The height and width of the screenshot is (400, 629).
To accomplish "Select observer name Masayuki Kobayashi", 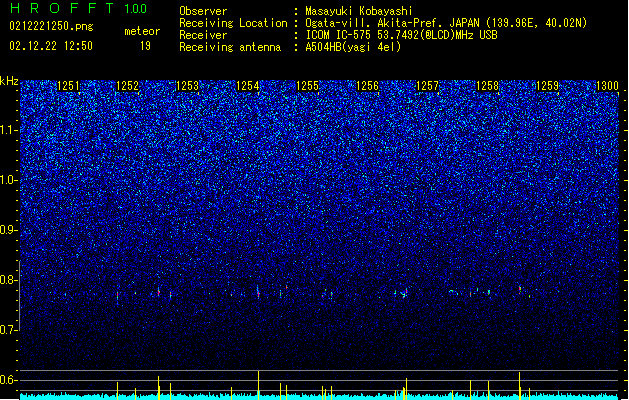I will click(359, 11).
